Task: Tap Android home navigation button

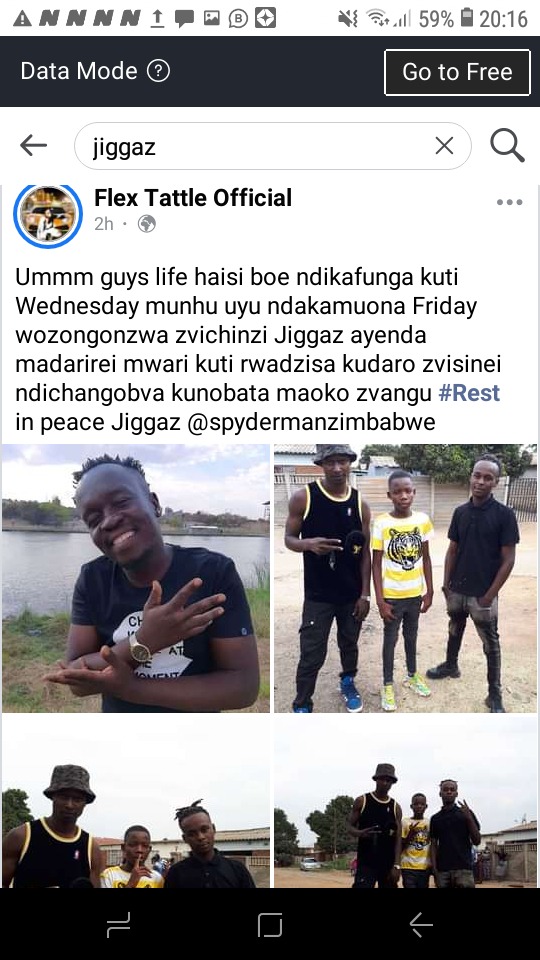Action: (x=269, y=924)
